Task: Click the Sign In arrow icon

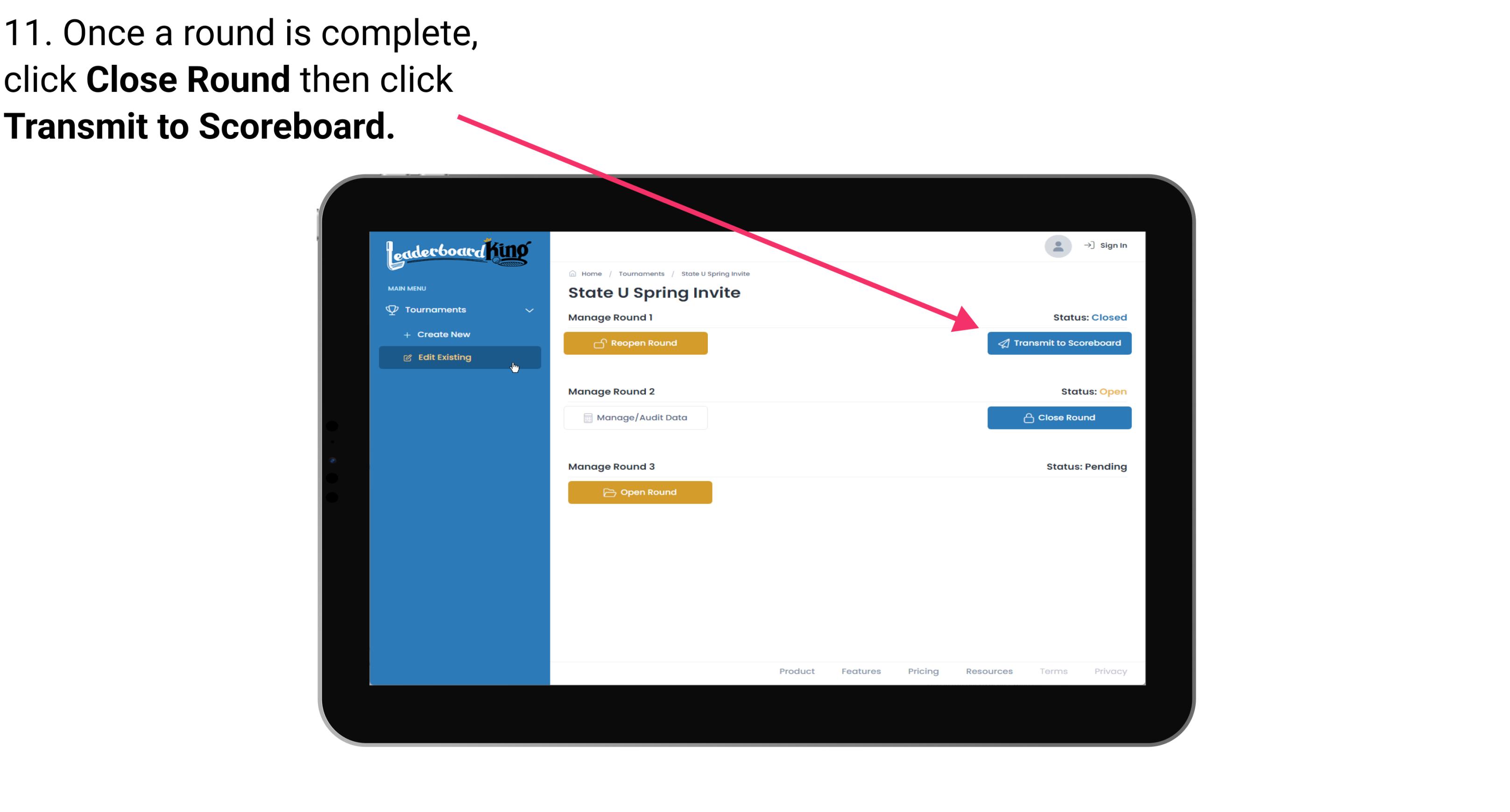Action: [1090, 245]
